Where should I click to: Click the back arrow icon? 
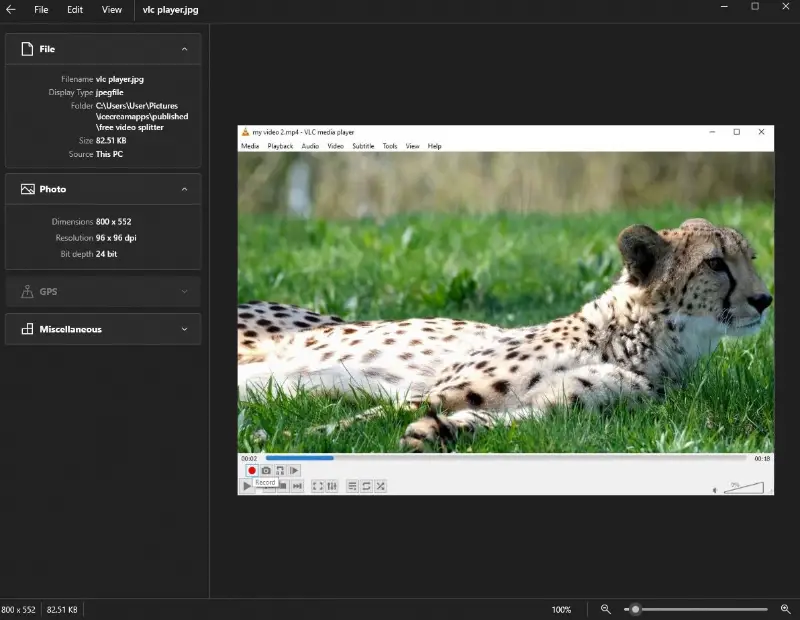click(x=10, y=10)
